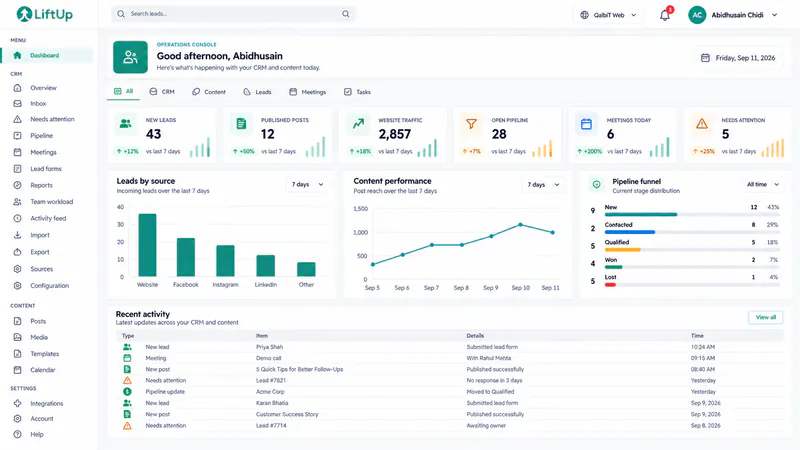
Task: Click the globe icon beside QalbiT Web
Action: pyautogui.click(x=585, y=15)
